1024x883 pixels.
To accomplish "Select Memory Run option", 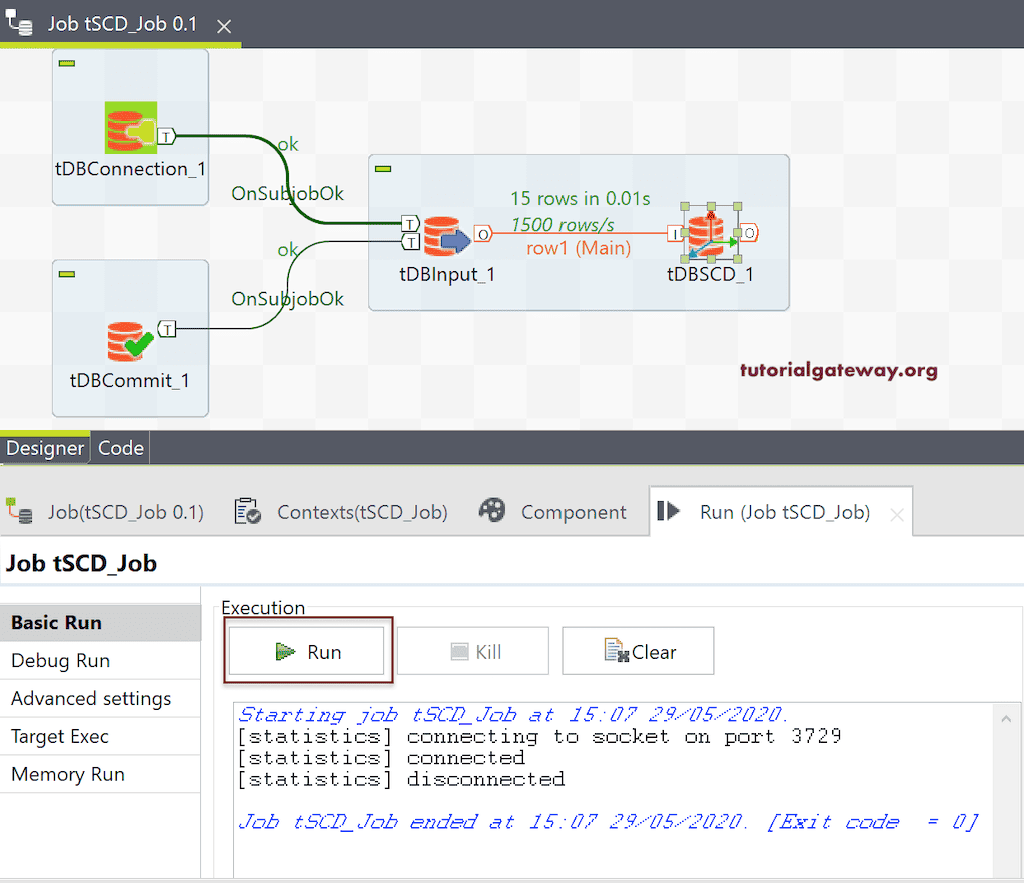I will pos(68,774).
